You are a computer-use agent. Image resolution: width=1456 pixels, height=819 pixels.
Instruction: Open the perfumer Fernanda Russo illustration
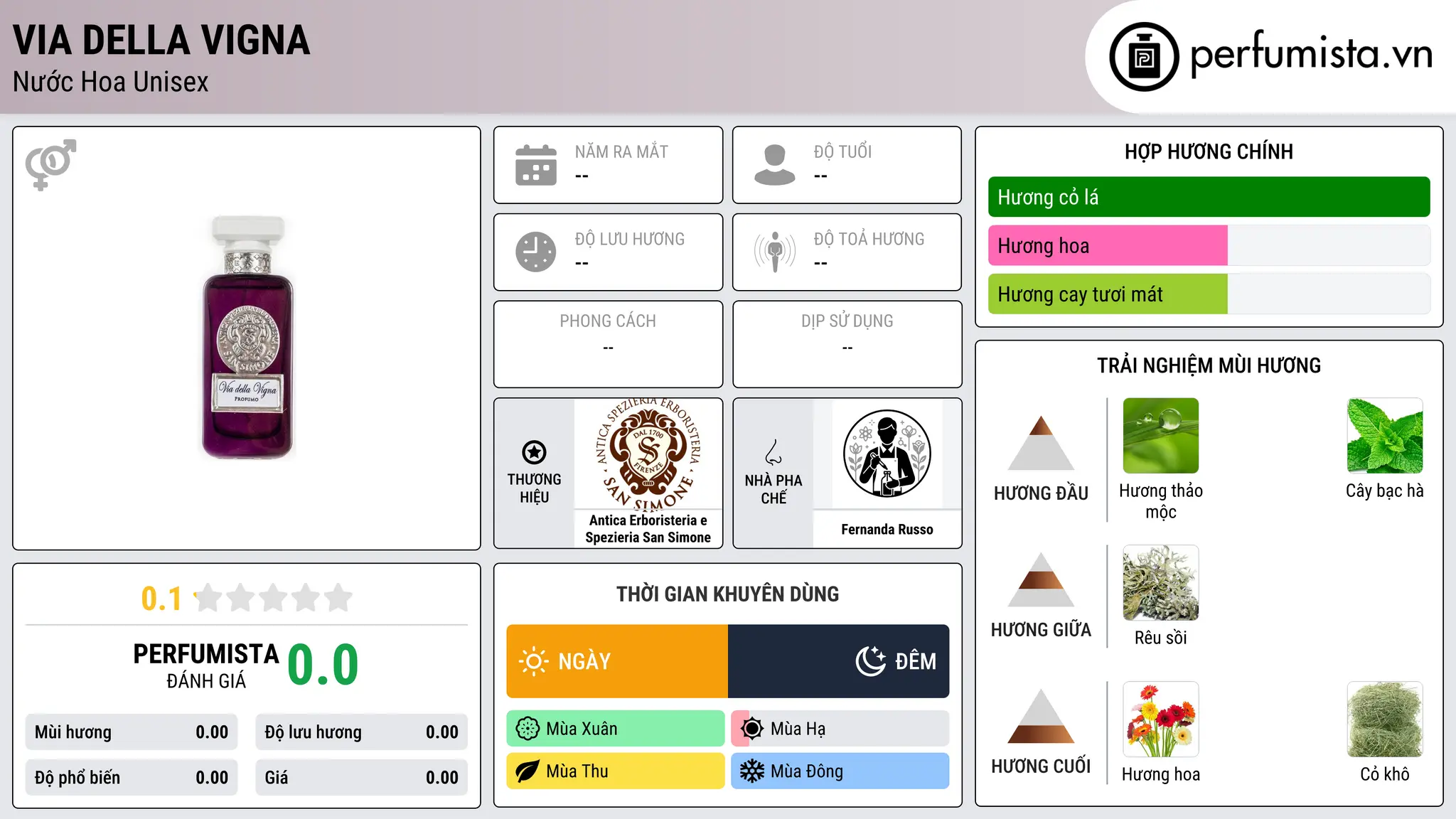887,454
